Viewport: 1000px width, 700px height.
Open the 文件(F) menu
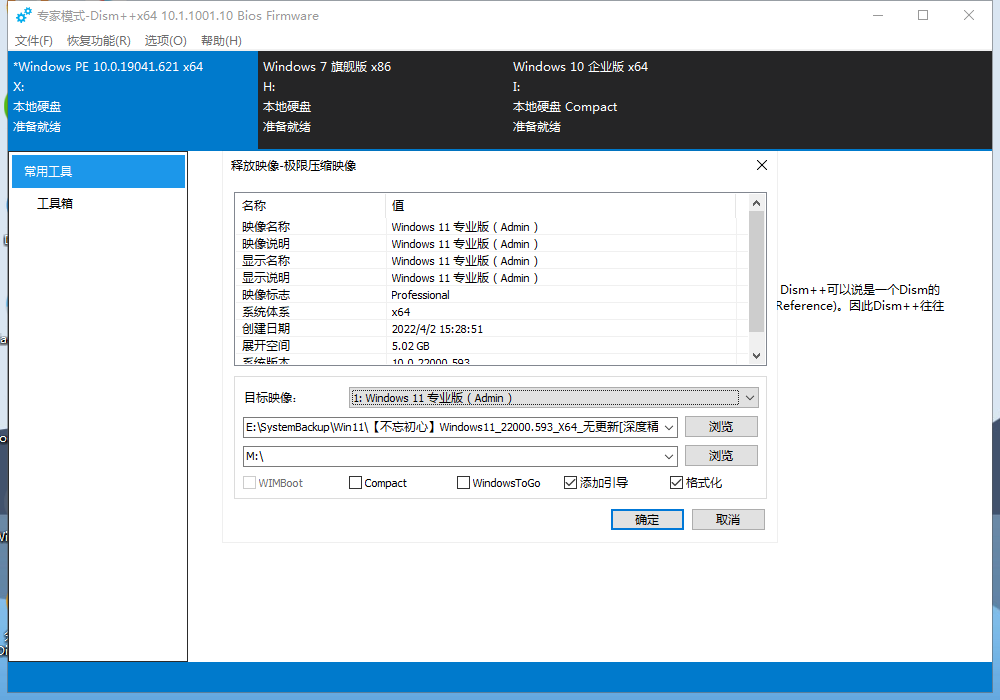point(34,41)
